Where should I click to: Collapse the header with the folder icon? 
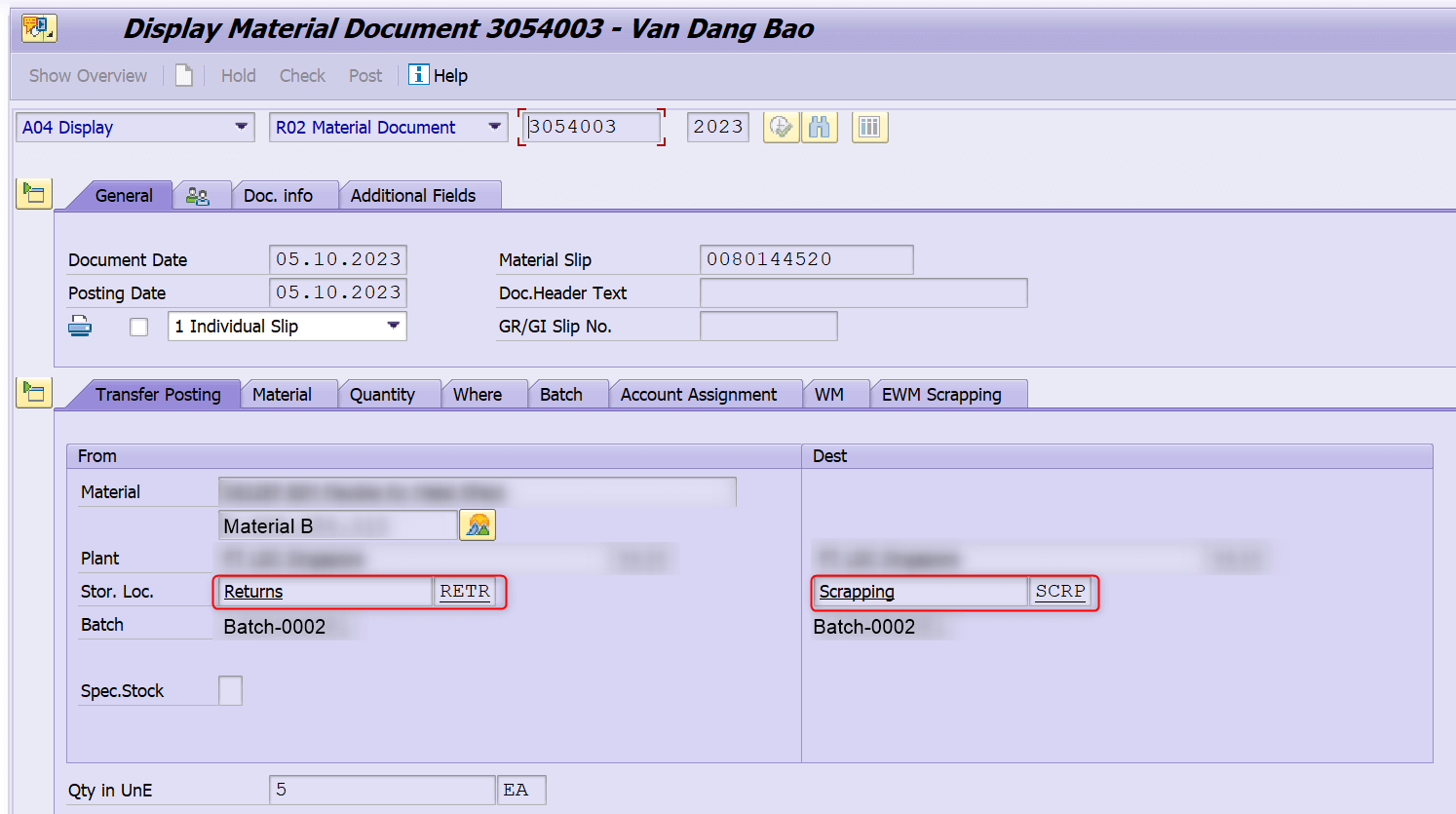(x=34, y=193)
